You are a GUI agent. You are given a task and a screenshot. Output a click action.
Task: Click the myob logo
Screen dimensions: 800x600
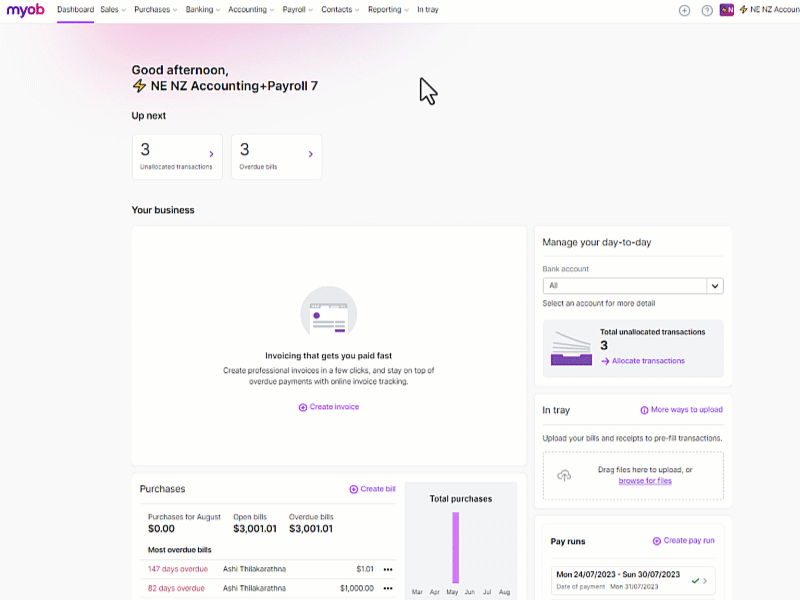[x=26, y=10]
